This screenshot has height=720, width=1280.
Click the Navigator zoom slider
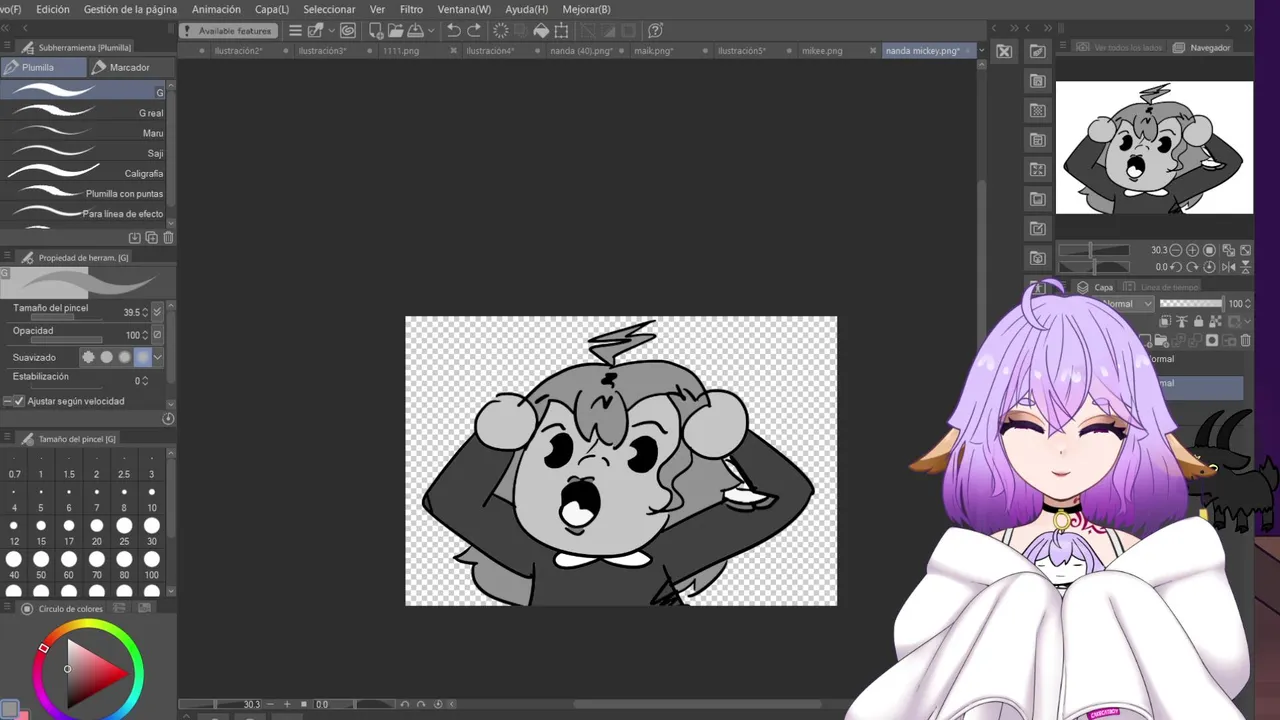1094,250
